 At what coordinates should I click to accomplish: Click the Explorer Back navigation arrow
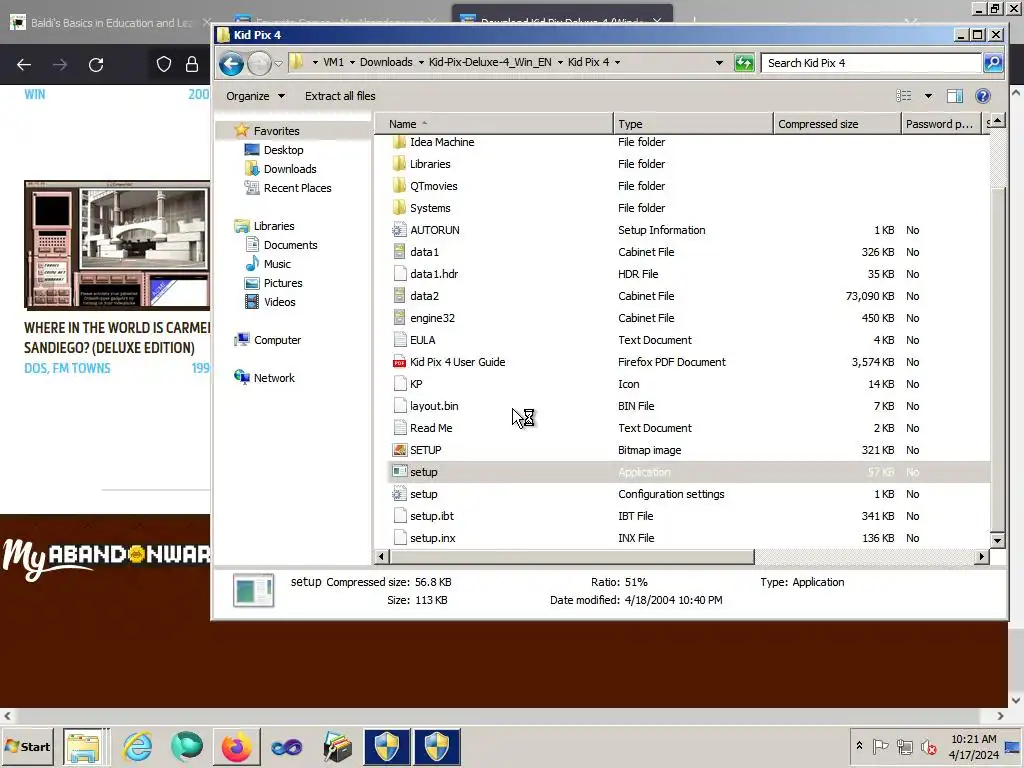tap(231, 63)
